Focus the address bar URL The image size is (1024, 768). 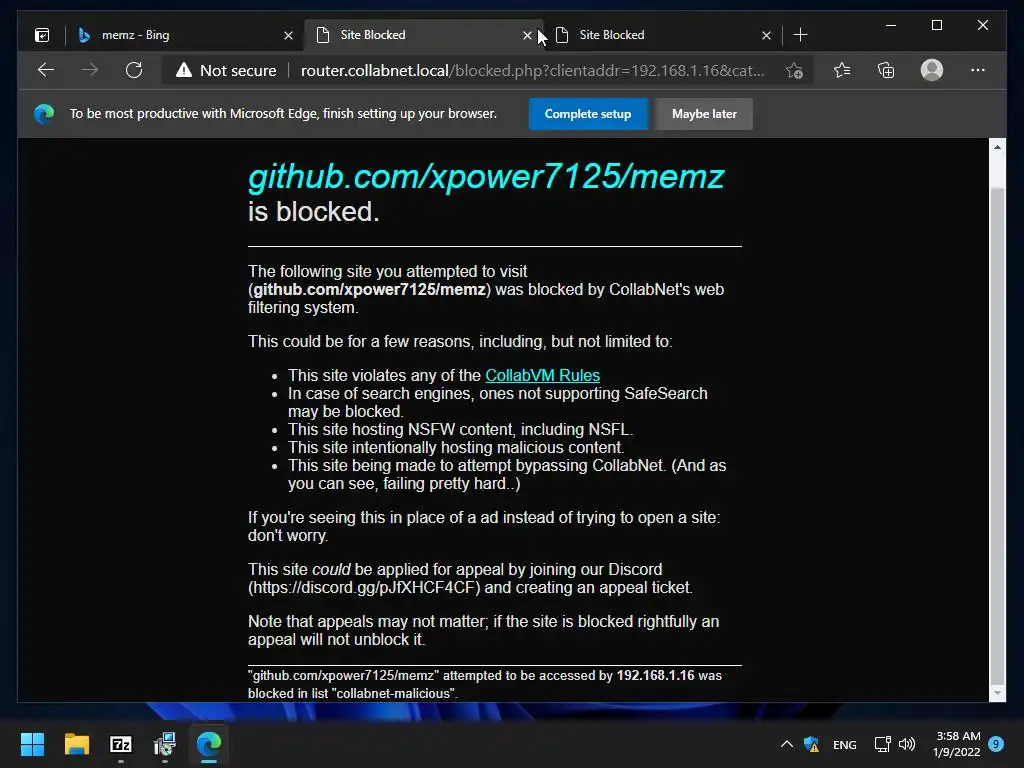(x=532, y=71)
